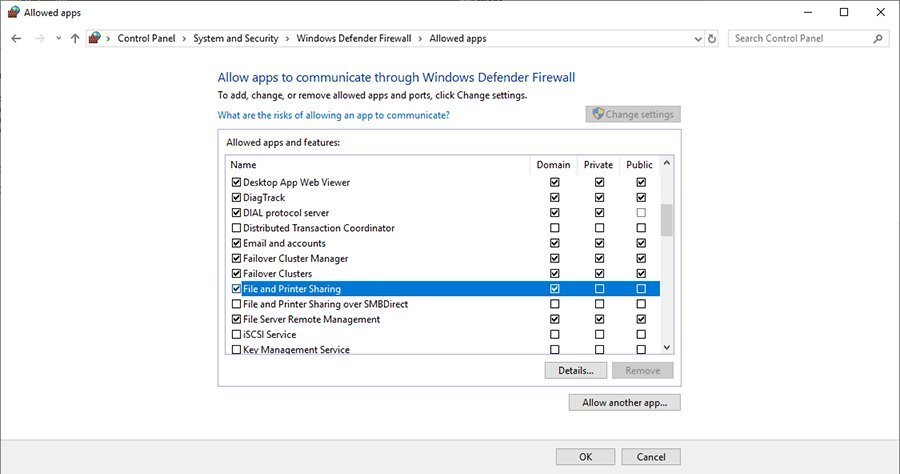900x474 pixels.
Task: Toggle Email and accounts name checkbox
Action: coord(236,243)
